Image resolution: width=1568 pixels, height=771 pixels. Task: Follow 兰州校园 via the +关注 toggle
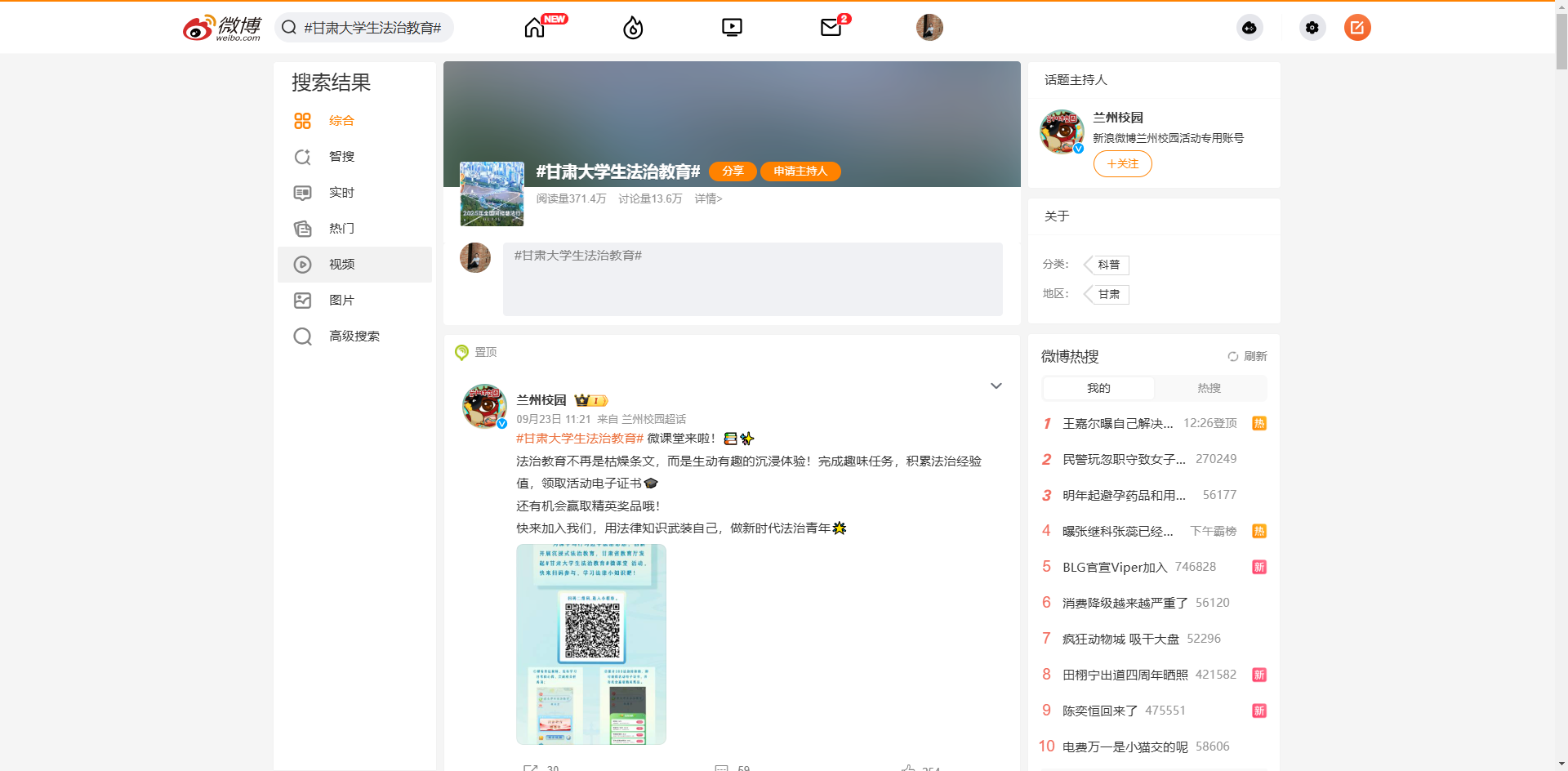tap(1122, 163)
